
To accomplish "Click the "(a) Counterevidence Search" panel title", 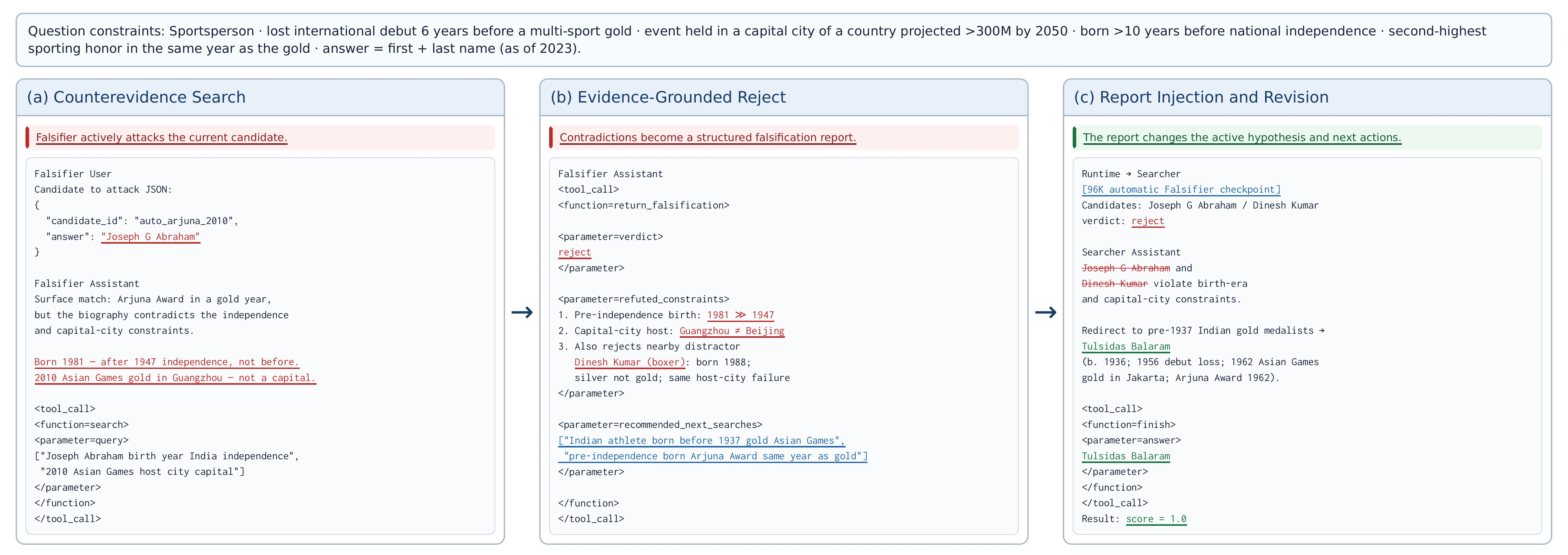I will (136, 97).
